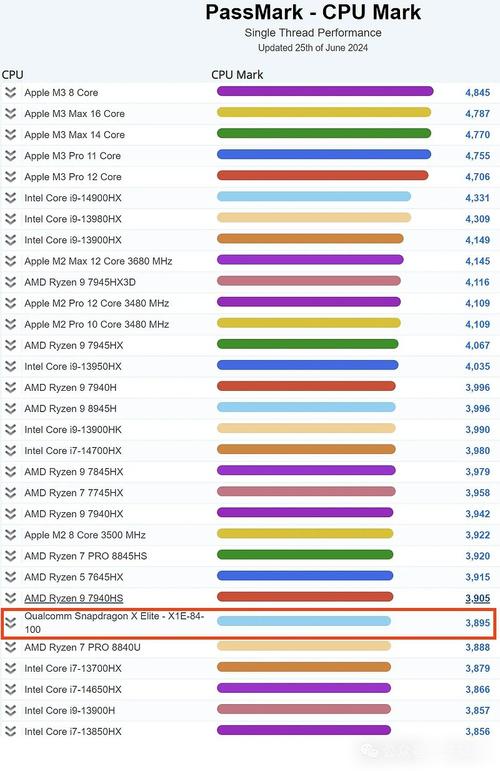
Task: Expand the Intel Core i9-13980HX chevron
Action: pos(10,219)
